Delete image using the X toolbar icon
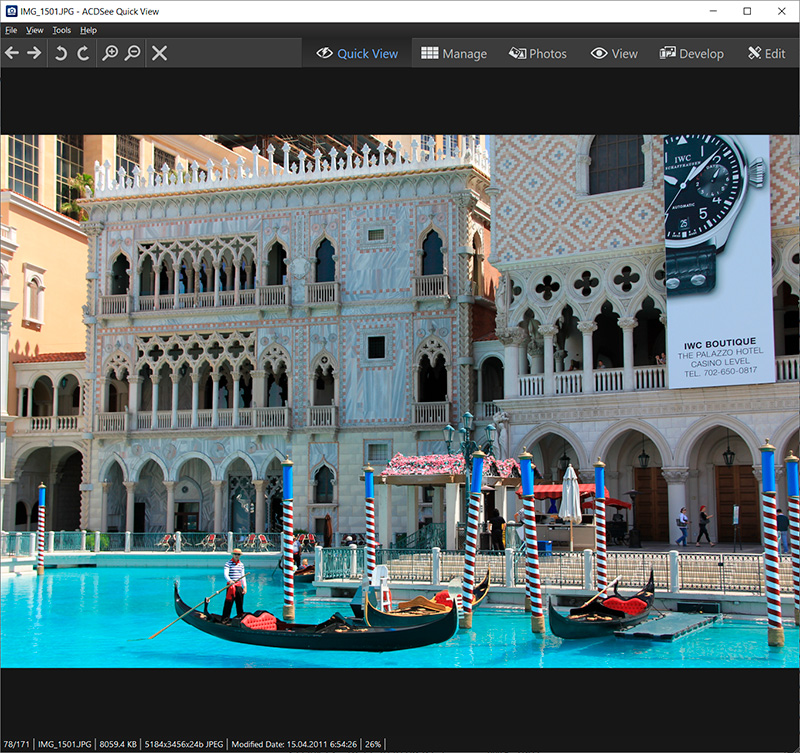 pos(159,53)
